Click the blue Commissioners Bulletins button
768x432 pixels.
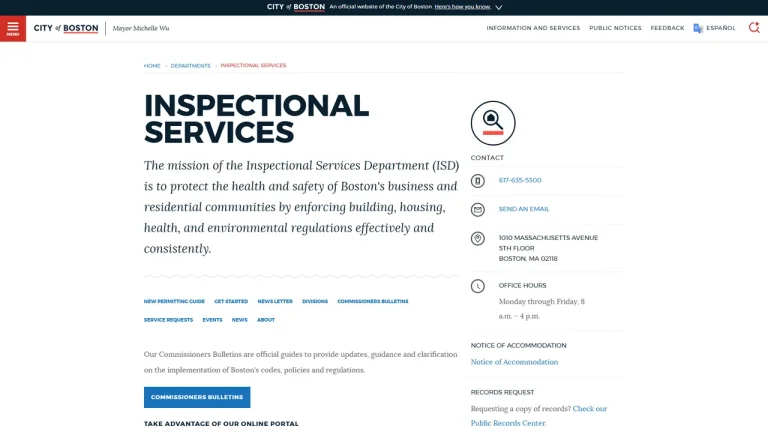tap(197, 397)
